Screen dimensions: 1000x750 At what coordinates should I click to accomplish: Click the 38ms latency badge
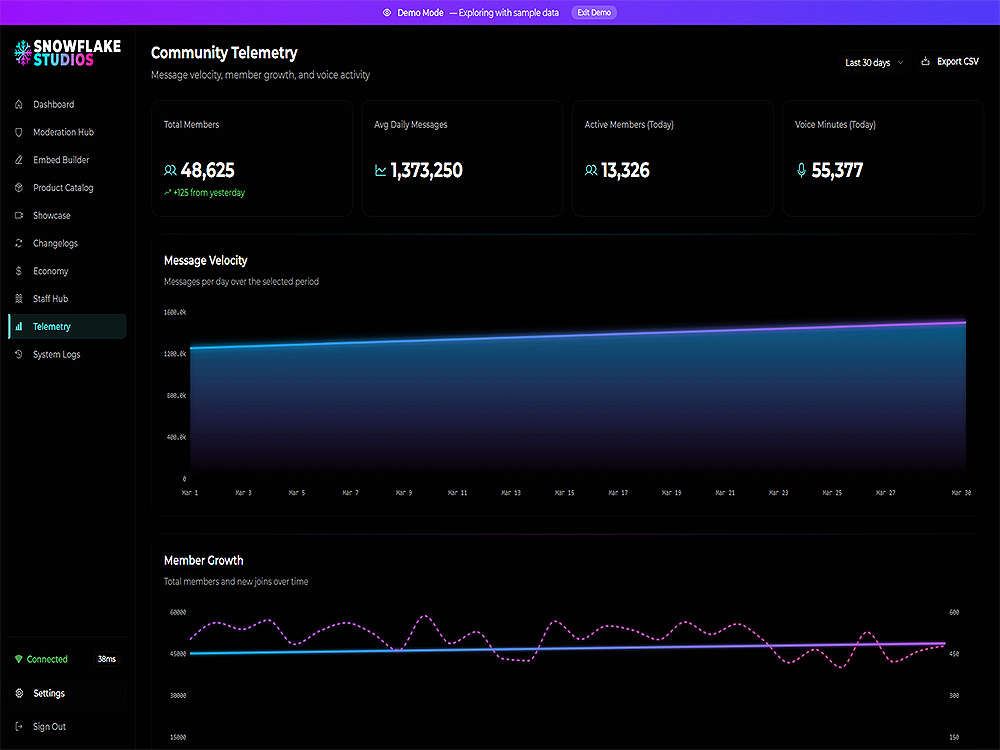coord(107,659)
